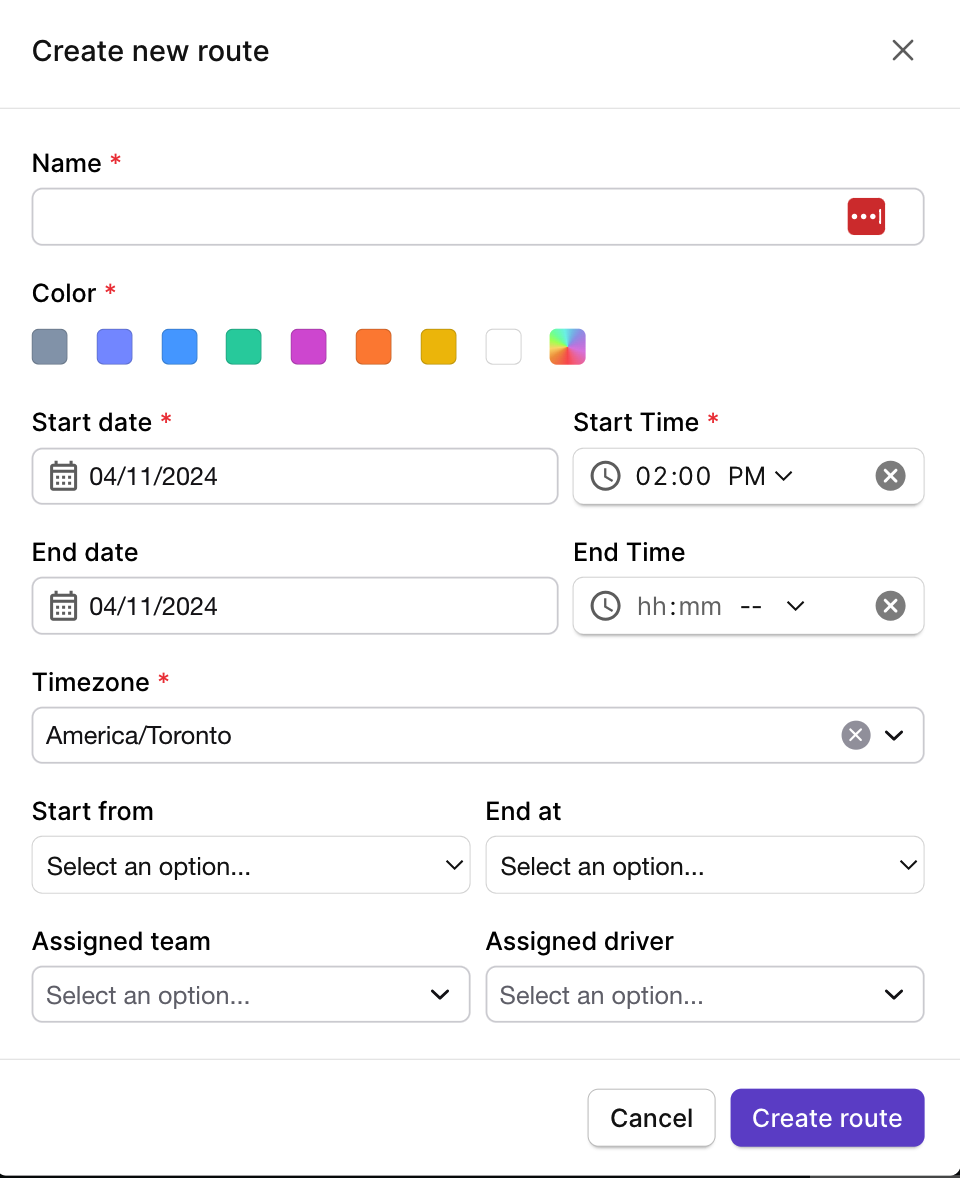Close the Create new route dialog

click(x=903, y=50)
